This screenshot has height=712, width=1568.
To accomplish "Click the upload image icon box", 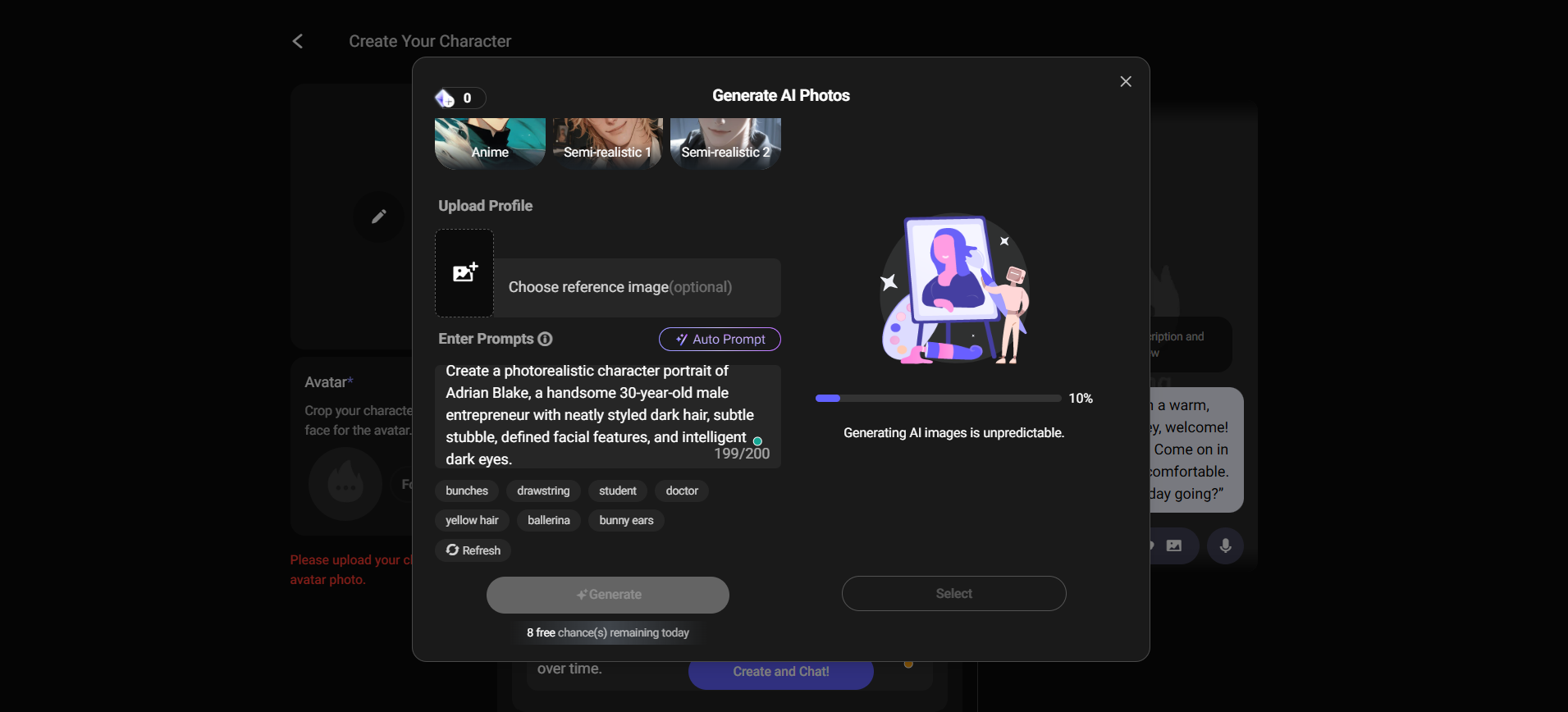I will click(x=464, y=273).
